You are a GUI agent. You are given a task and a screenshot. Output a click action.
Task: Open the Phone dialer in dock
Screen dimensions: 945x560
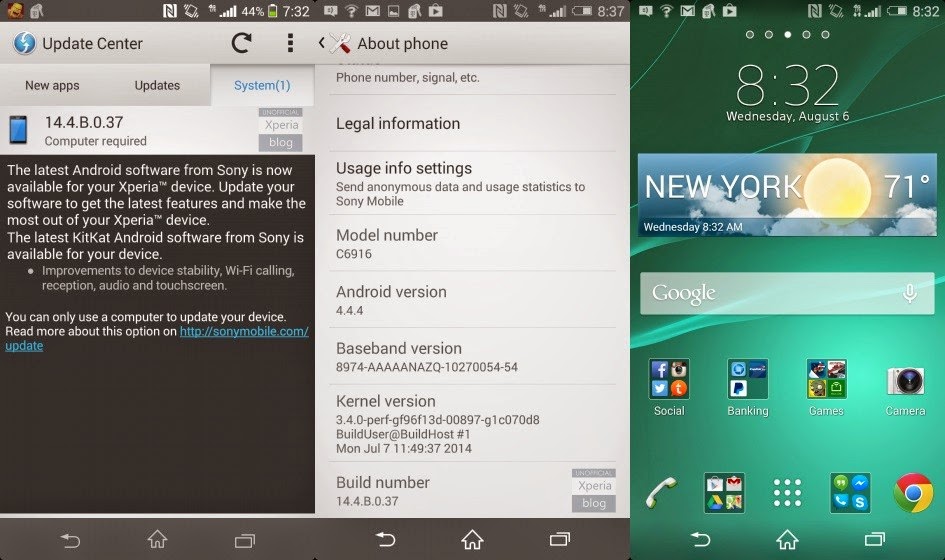(661, 492)
